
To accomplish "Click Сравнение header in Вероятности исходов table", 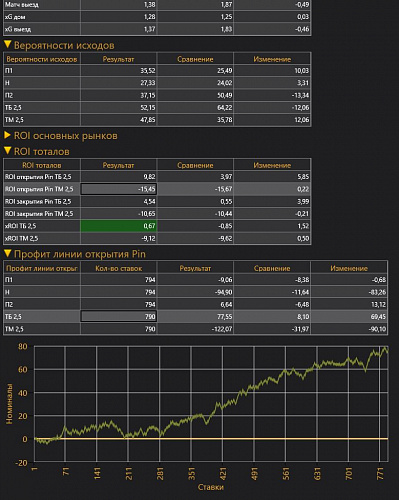I will 195,59.
